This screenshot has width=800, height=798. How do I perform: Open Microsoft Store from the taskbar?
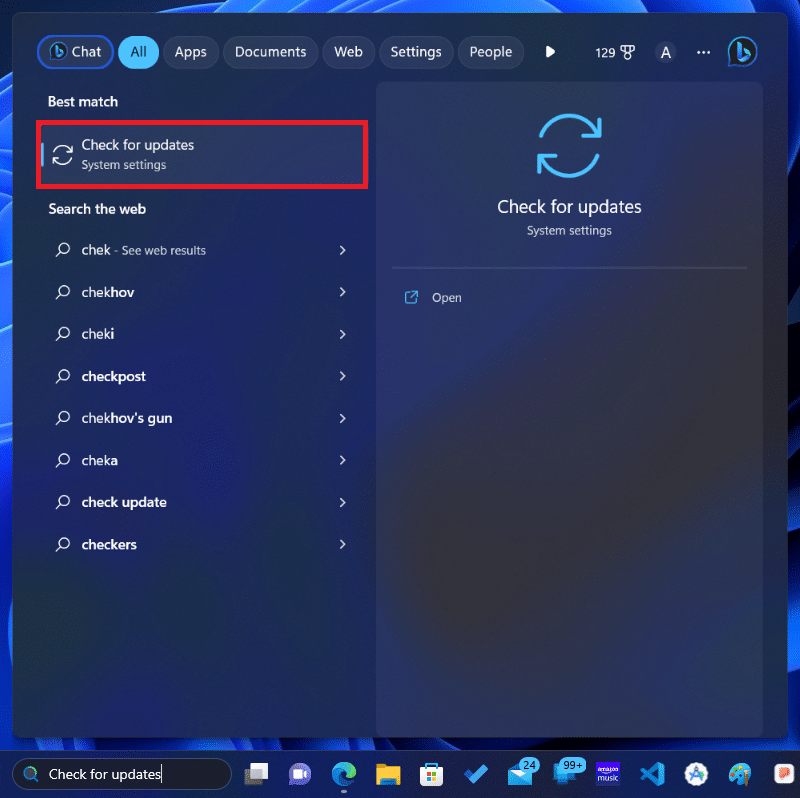[431, 774]
